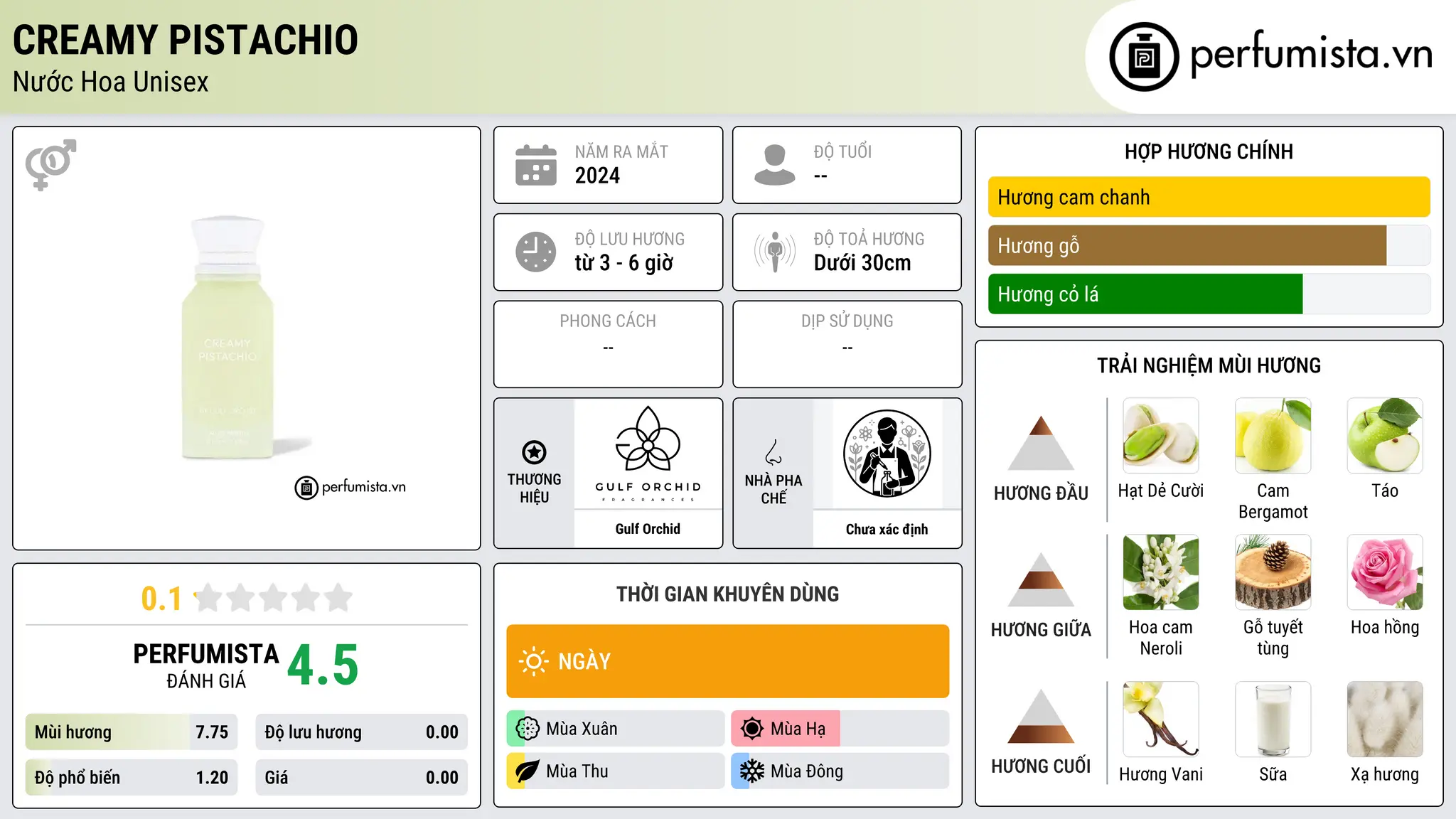Viewport: 1456px width, 819px height.
Task: Click the five-star rating row
Action: (274, 598)
